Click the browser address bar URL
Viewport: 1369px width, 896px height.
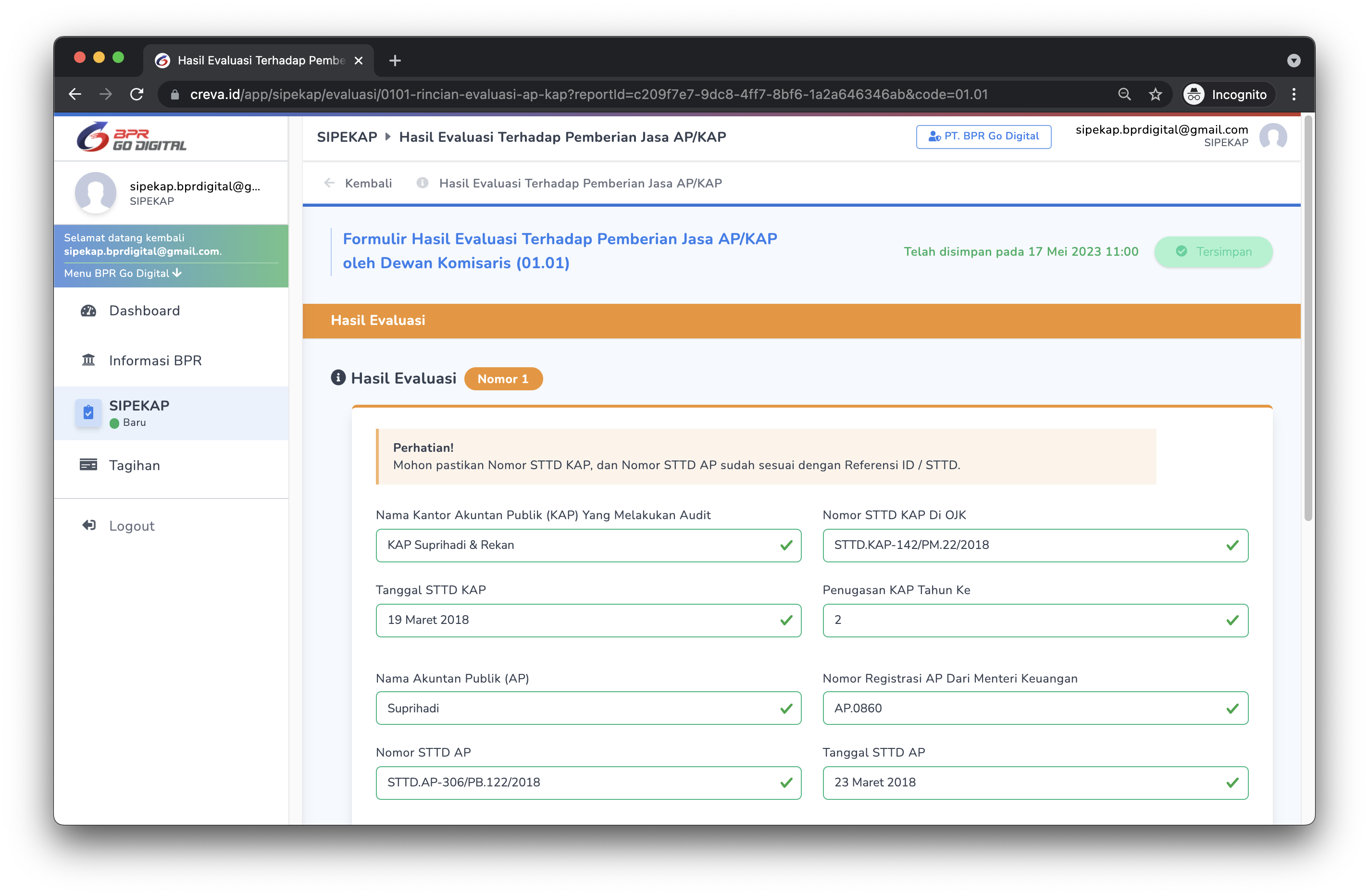click(588, 94)
